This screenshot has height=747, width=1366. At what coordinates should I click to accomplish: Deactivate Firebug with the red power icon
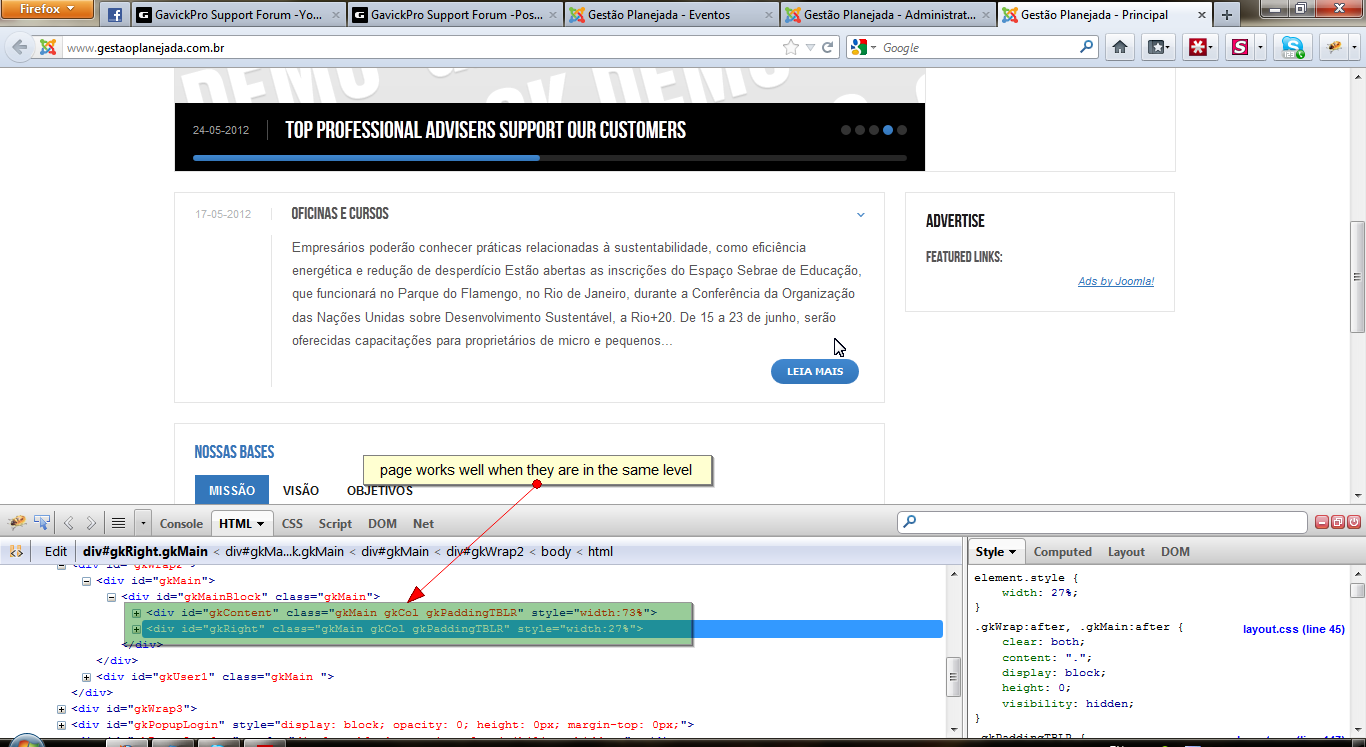pos(1354,522)
